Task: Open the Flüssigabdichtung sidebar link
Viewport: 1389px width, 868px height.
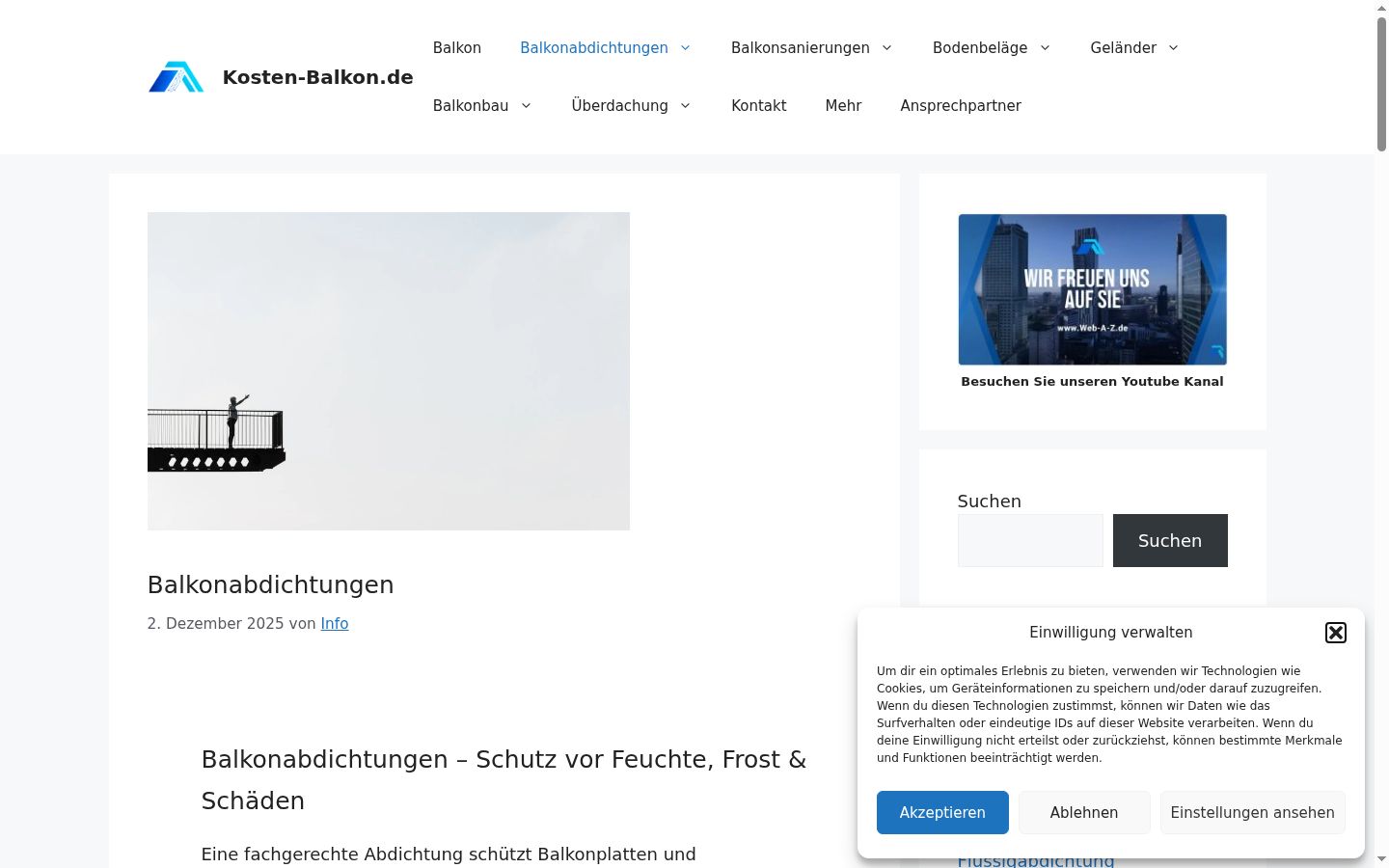Action: (x=1036, y=861)
